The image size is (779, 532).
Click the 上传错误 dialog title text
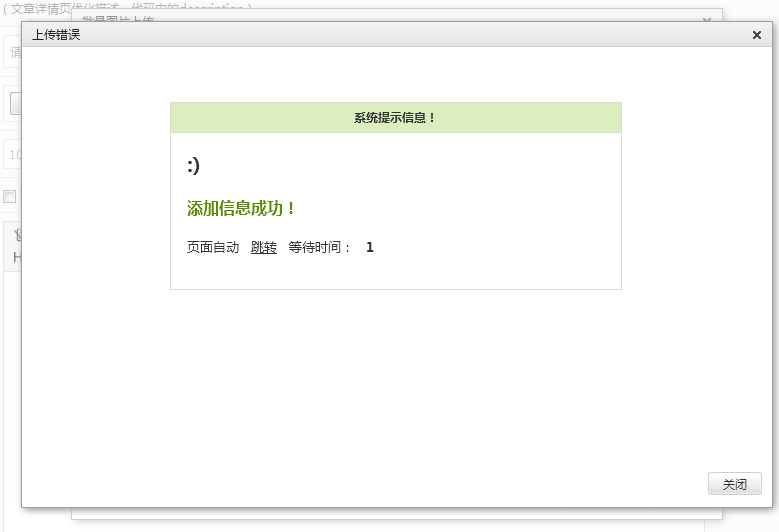click(56, 35)
